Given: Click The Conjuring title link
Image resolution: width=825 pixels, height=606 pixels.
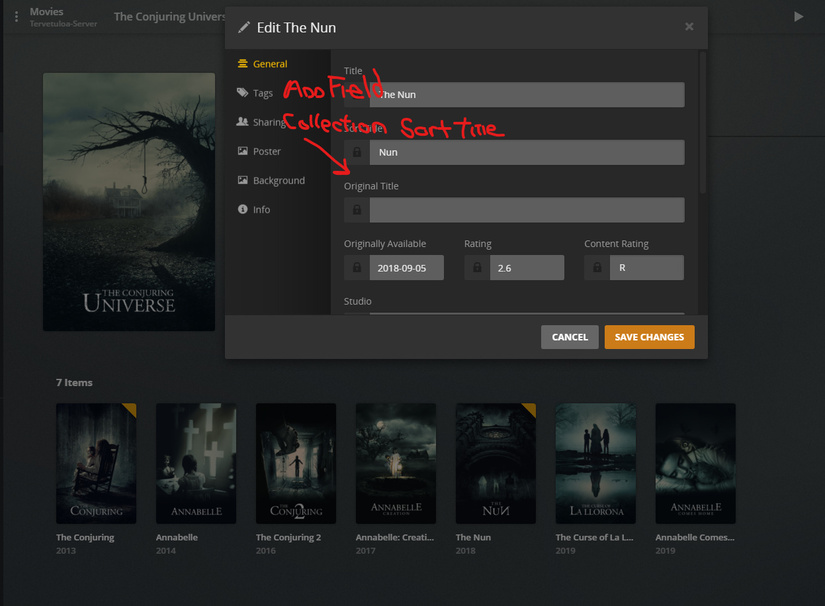Looking at the screenshot, I should click(85, 538).
